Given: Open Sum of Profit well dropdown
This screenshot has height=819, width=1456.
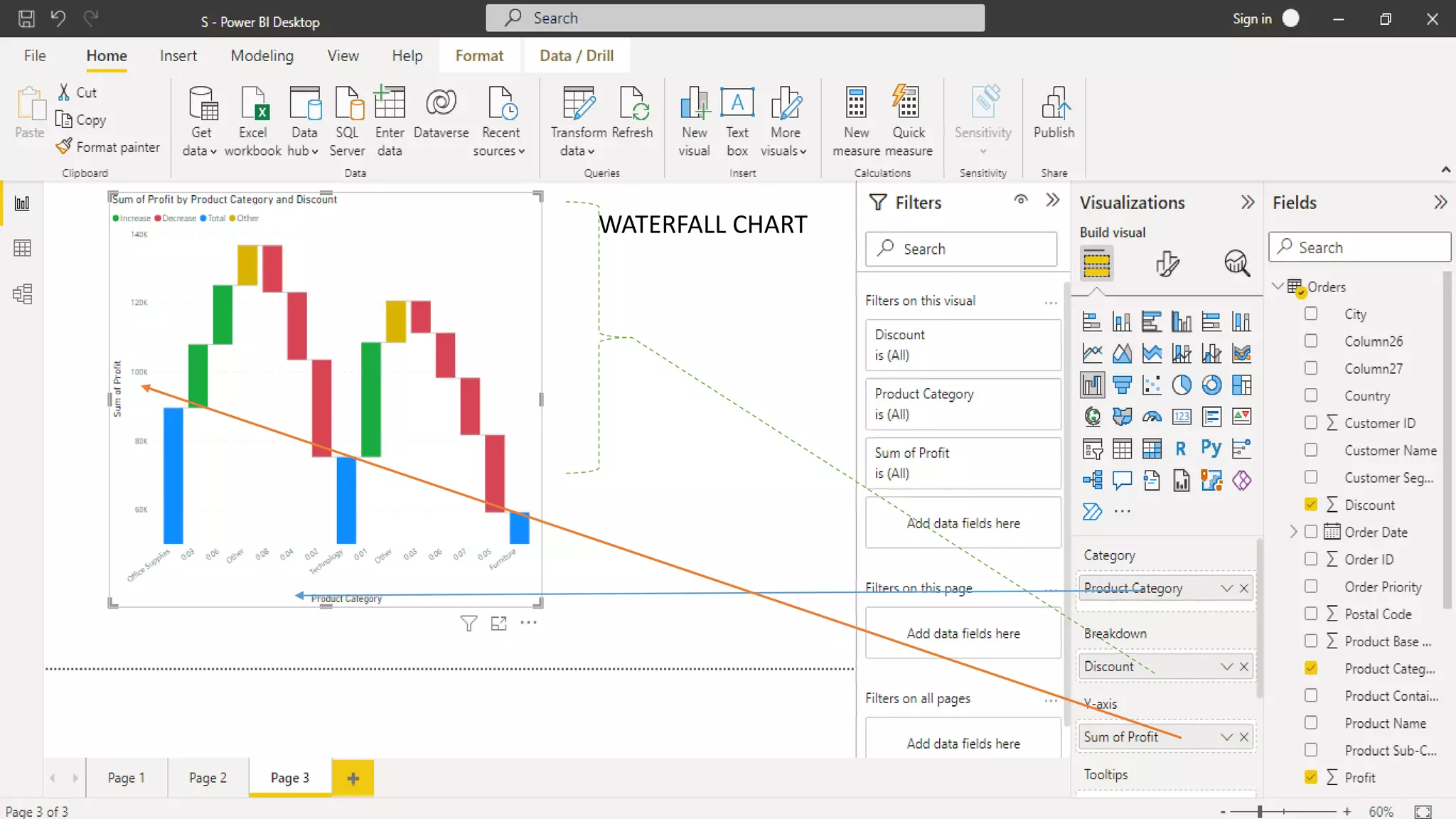Looking at the screenshot, I should click(x=1226, y=737).
